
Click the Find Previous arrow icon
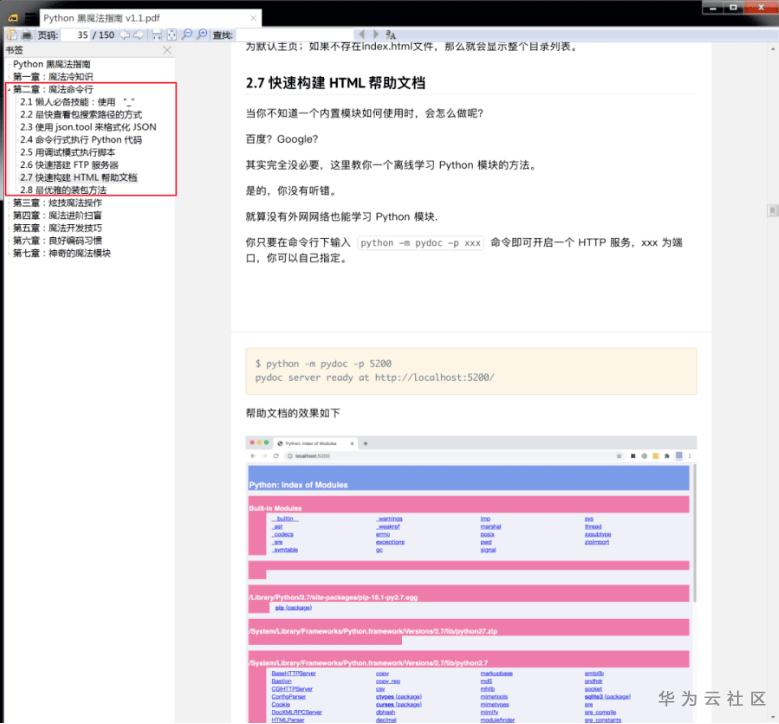coord(362,34)
